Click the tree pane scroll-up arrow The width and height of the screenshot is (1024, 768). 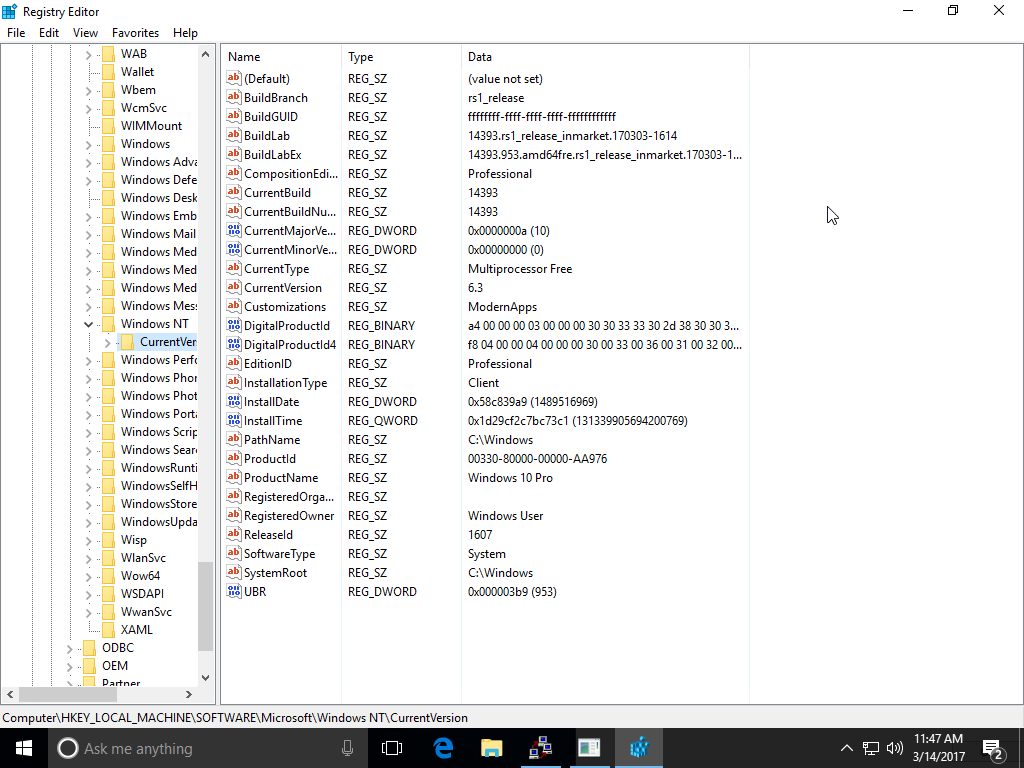coord(206,54)
